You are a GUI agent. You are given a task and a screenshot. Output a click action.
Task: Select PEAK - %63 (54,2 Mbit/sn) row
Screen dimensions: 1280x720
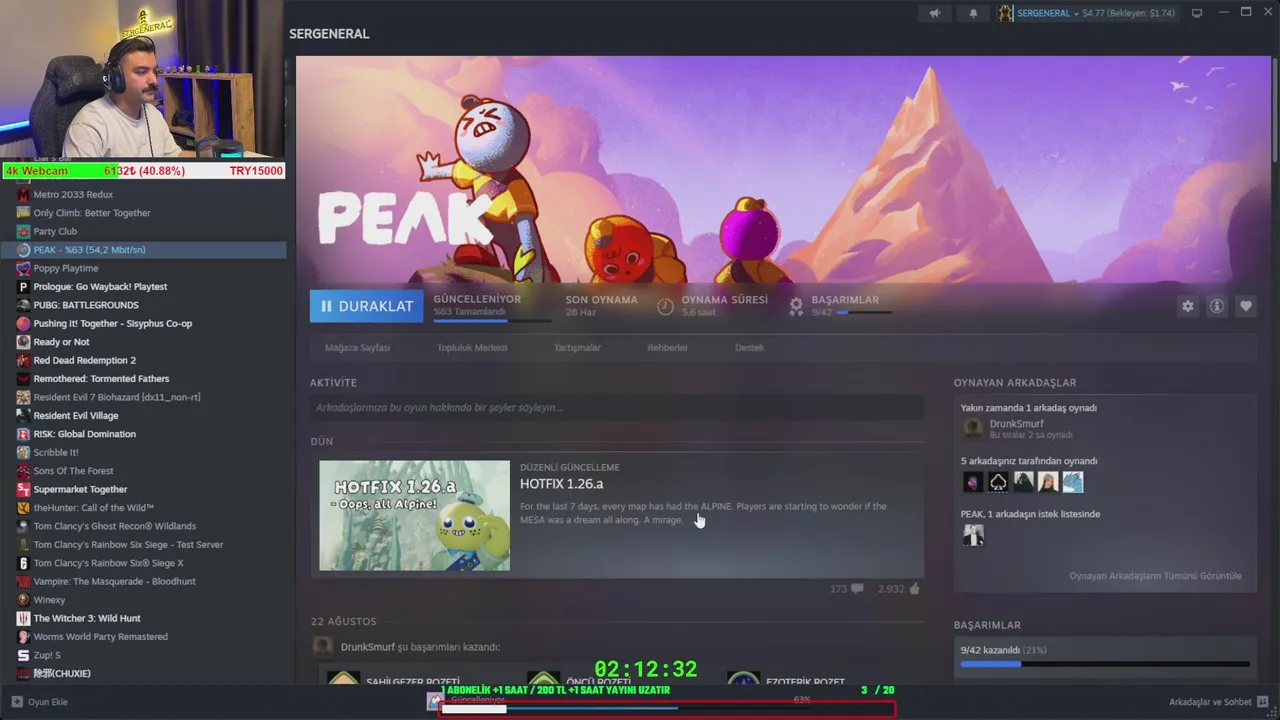(x=143, y=250)
